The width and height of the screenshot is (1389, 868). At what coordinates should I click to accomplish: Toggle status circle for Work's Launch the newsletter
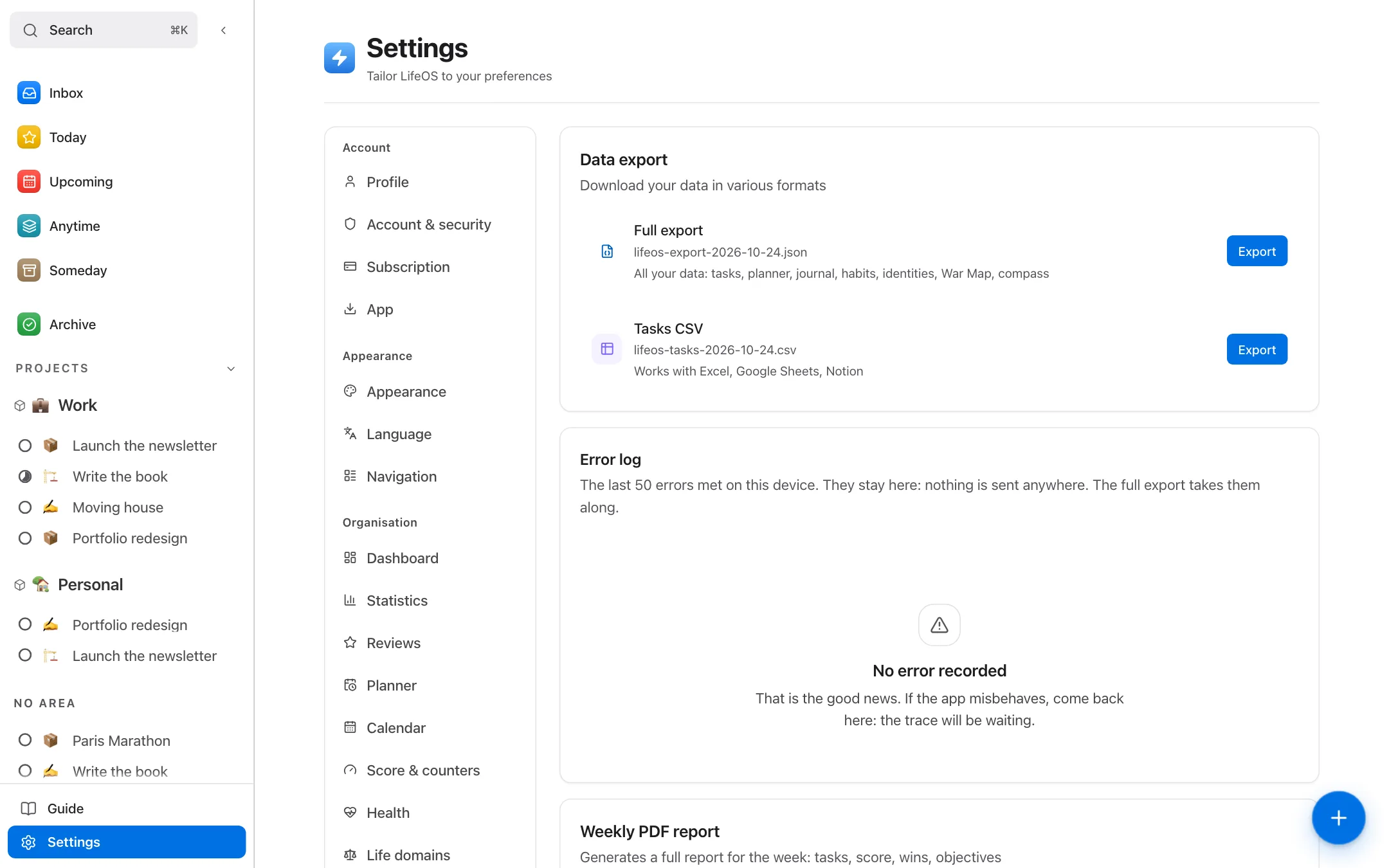click(x=25, y=446)
